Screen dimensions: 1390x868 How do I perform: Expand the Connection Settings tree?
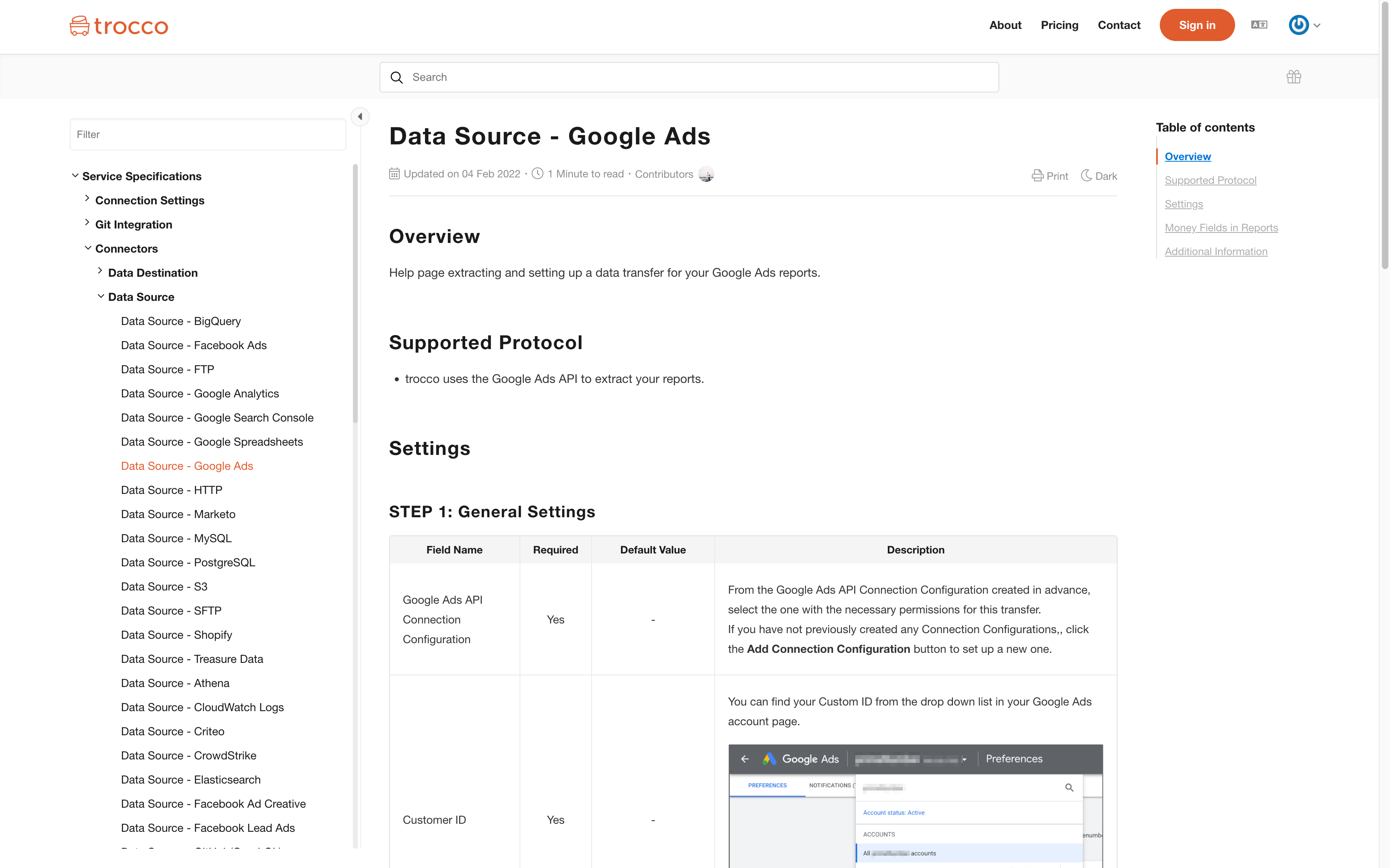tap(87, 199)
